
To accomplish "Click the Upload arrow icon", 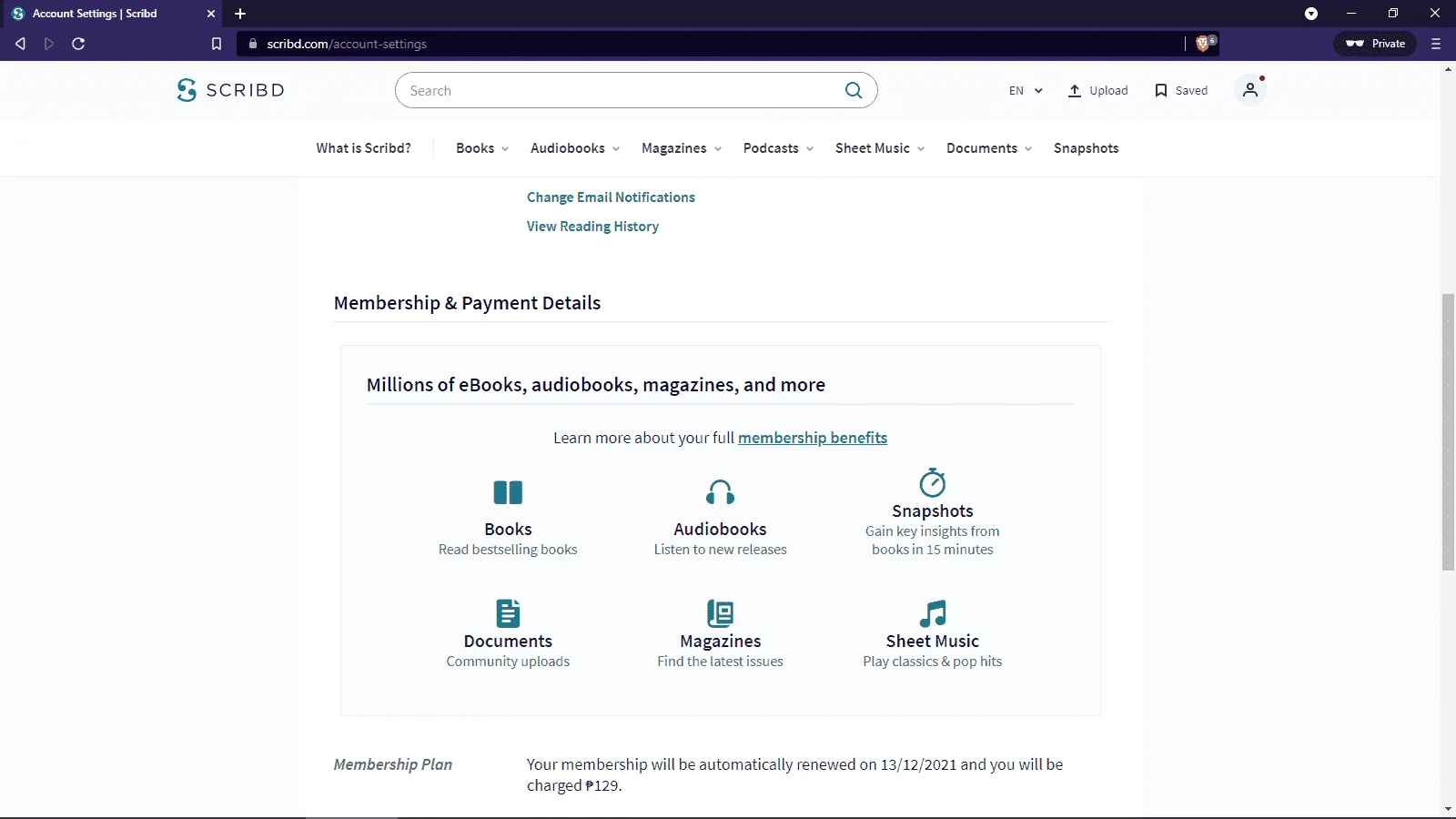I will [1075, 90].
